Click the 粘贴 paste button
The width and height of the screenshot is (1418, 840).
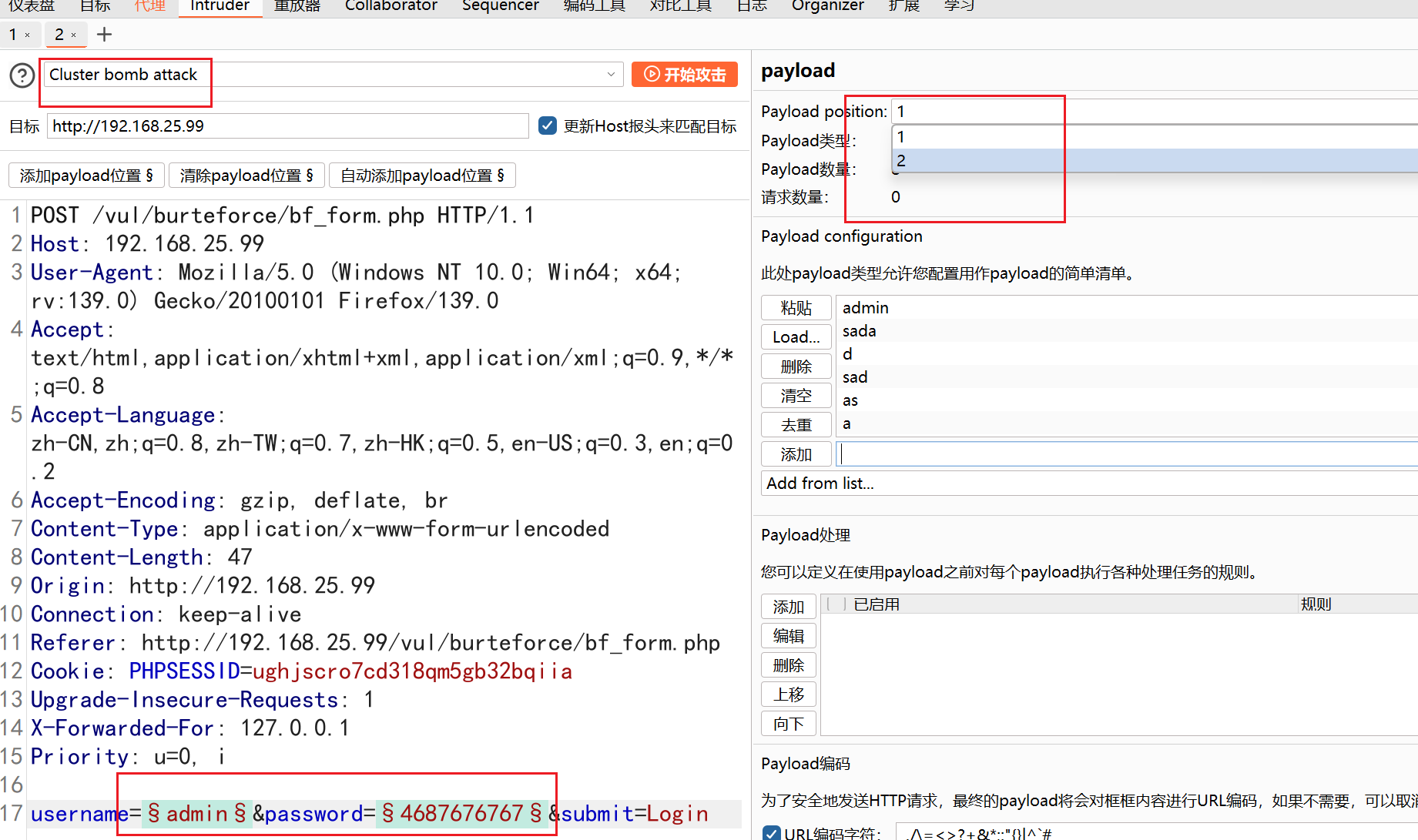[x=796, y=308]
